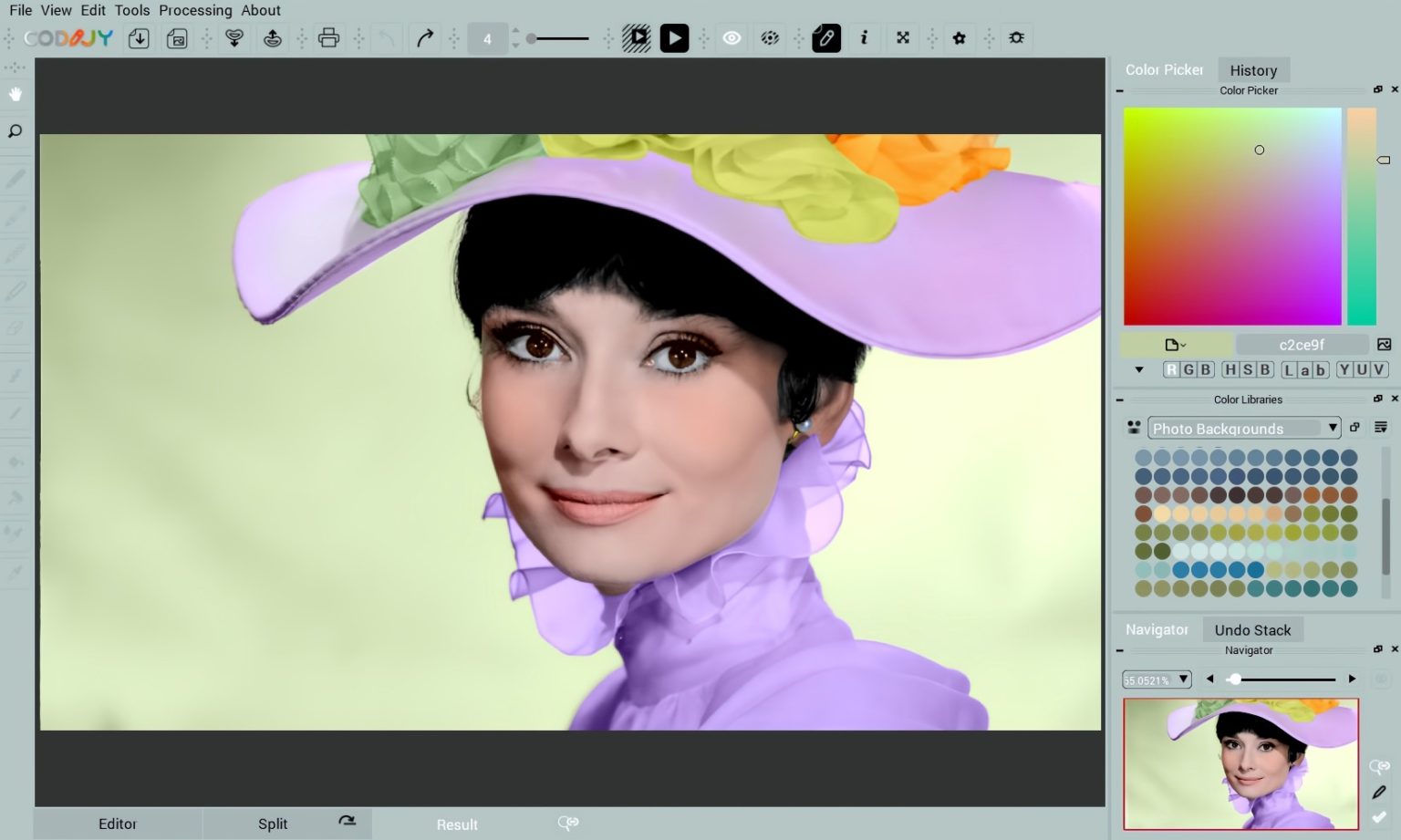Run colorization with the black Play button
This screenshot has height=840, width=1401.
[x=674, y=38]
